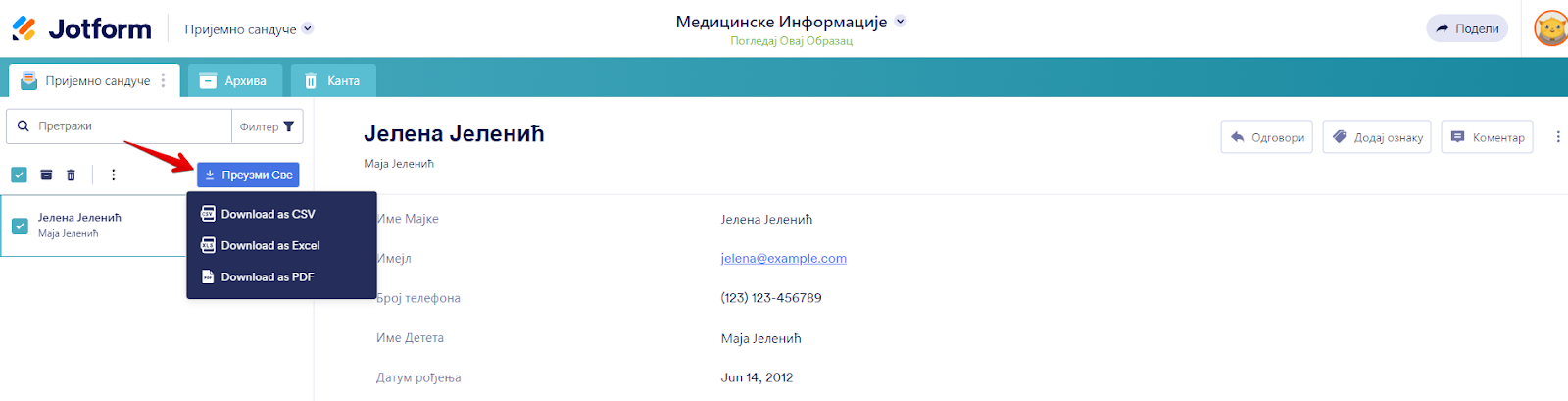Open more options beside Коментар button

click(x=1557, y=137)
